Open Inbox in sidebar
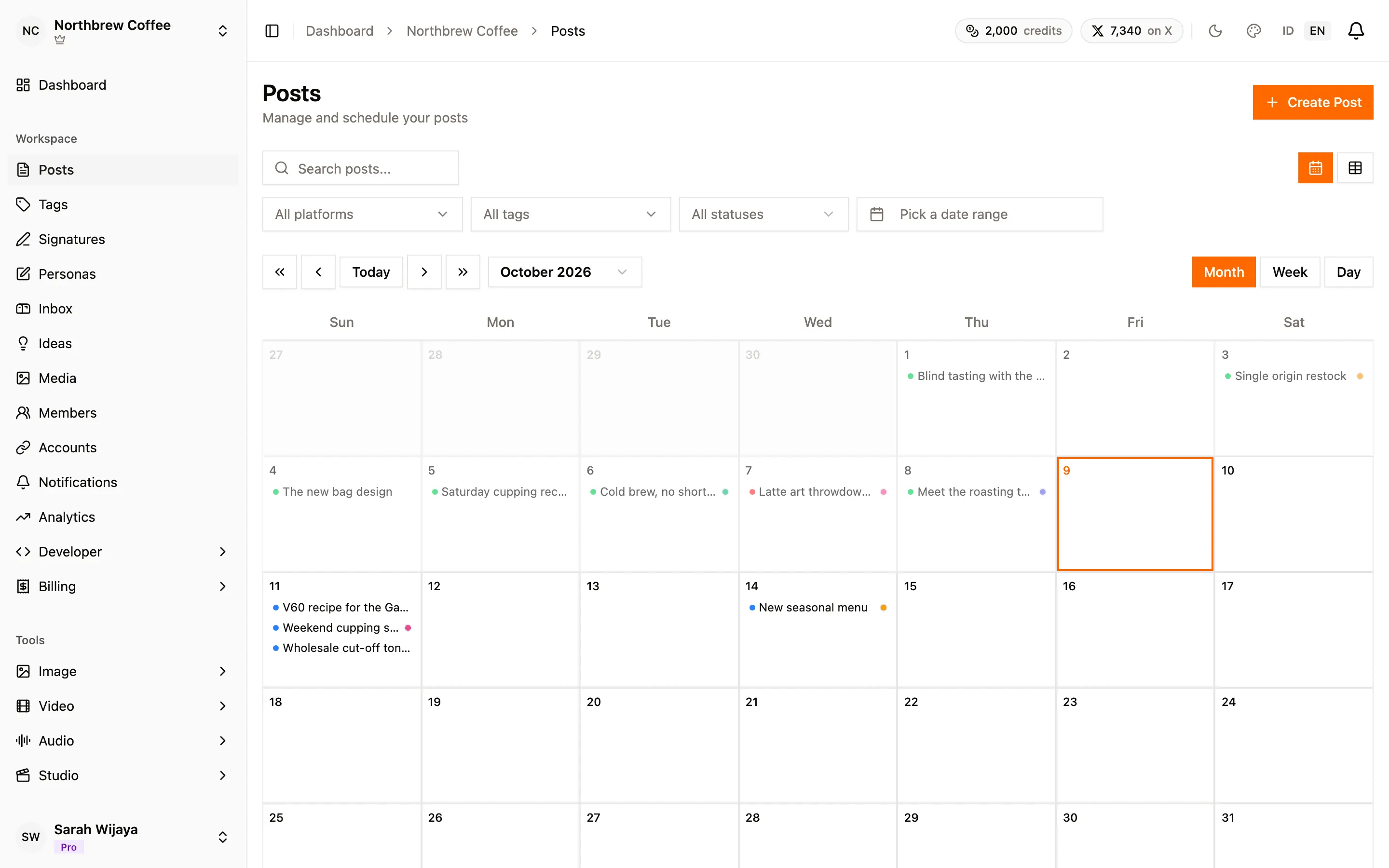Screen dimensions: 1389x868 (123, 309)
